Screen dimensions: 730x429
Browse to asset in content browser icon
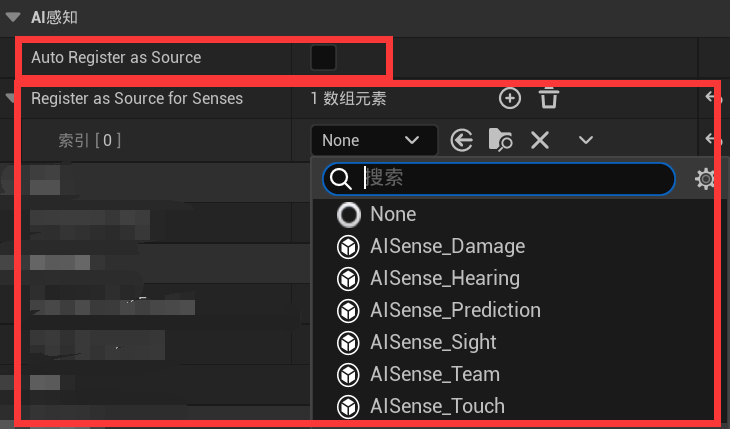(500, 140)
